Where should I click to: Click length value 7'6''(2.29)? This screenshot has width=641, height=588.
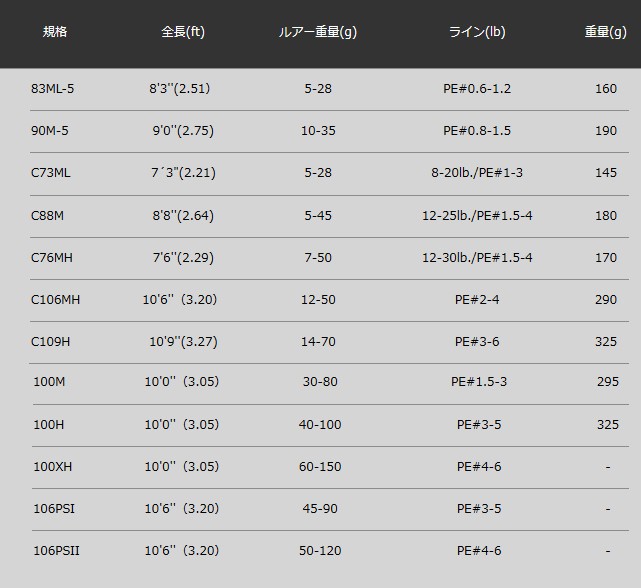(183, 258)
